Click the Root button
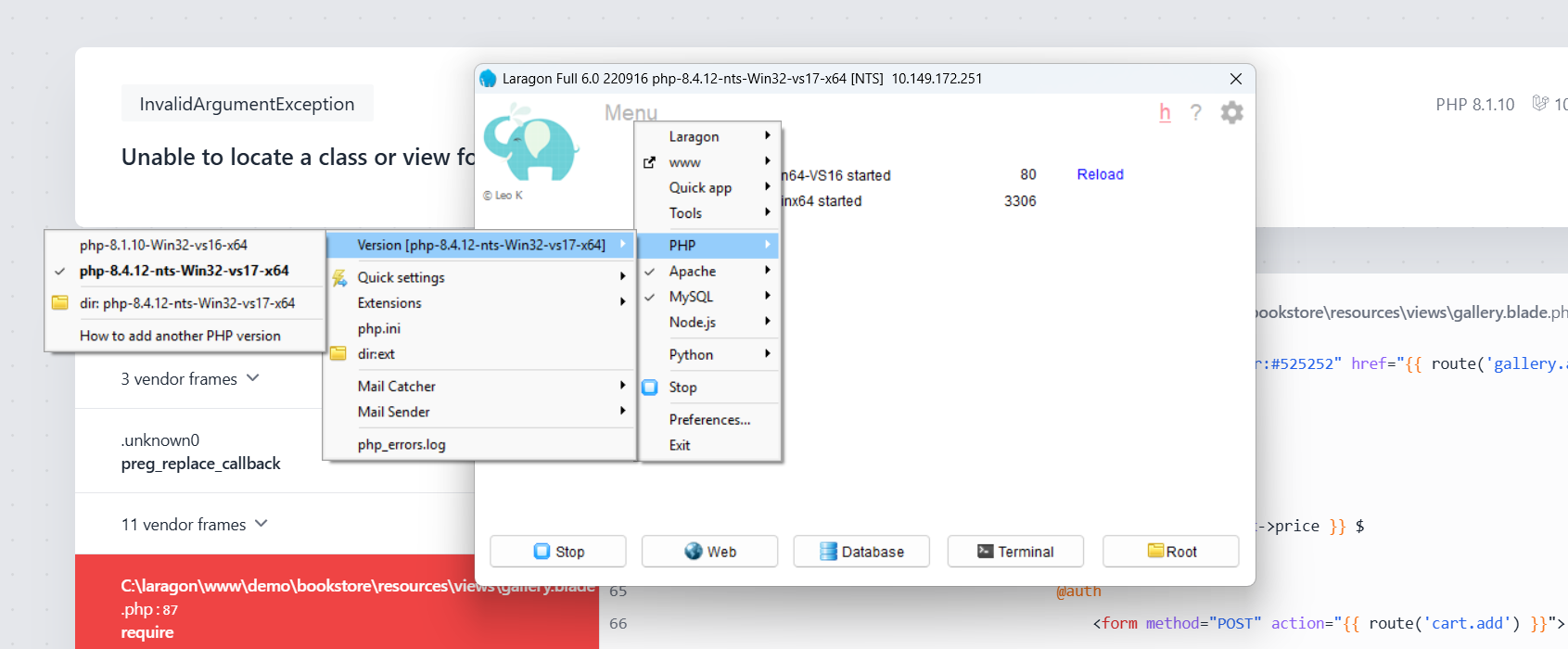This screenshot has height=649, width=1568. [1170, 551]
